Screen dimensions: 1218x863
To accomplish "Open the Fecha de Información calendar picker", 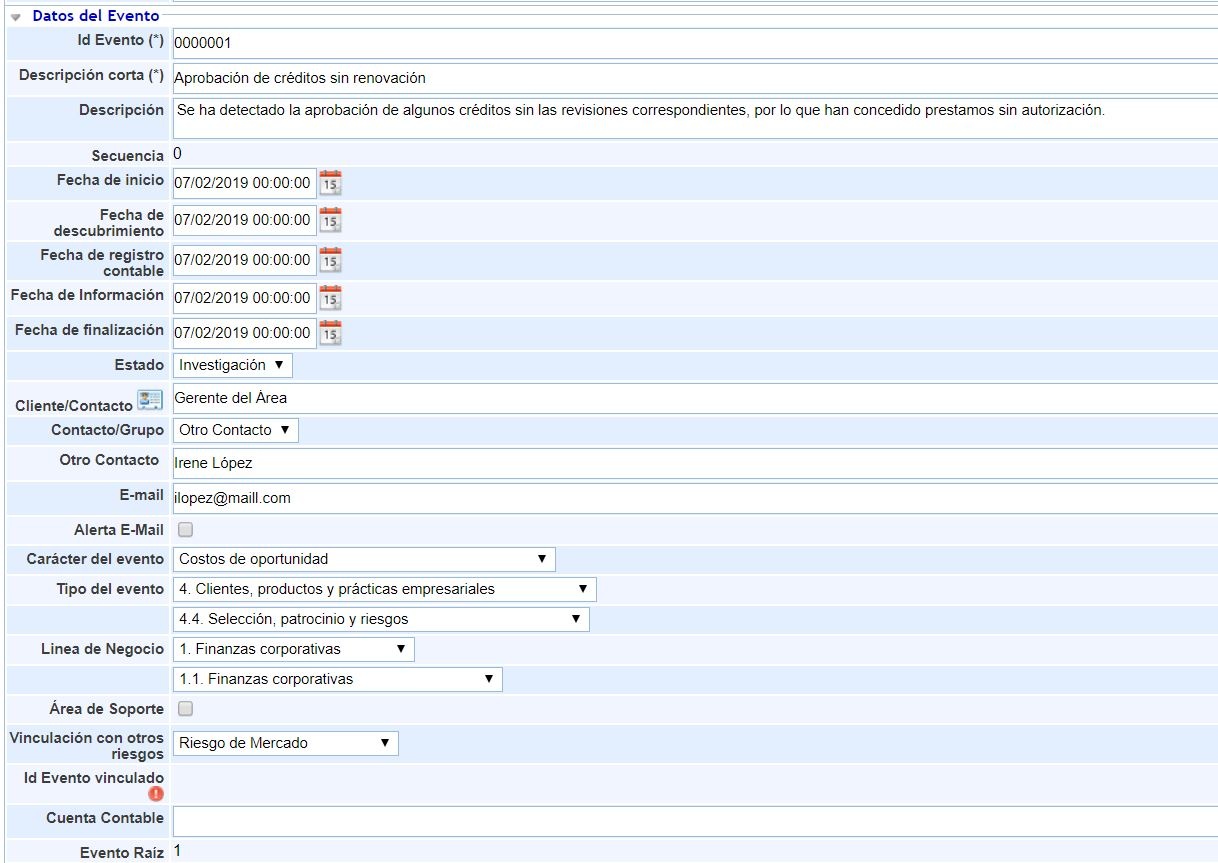I will click(331, 297).
